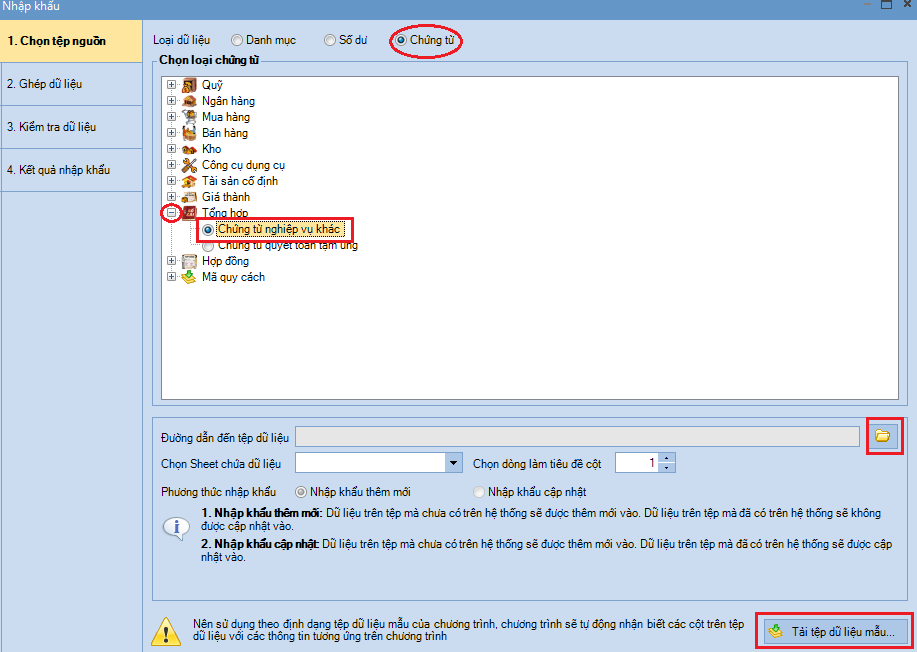
Task: Select the Quỹ tree label
Action: point(212,85)
